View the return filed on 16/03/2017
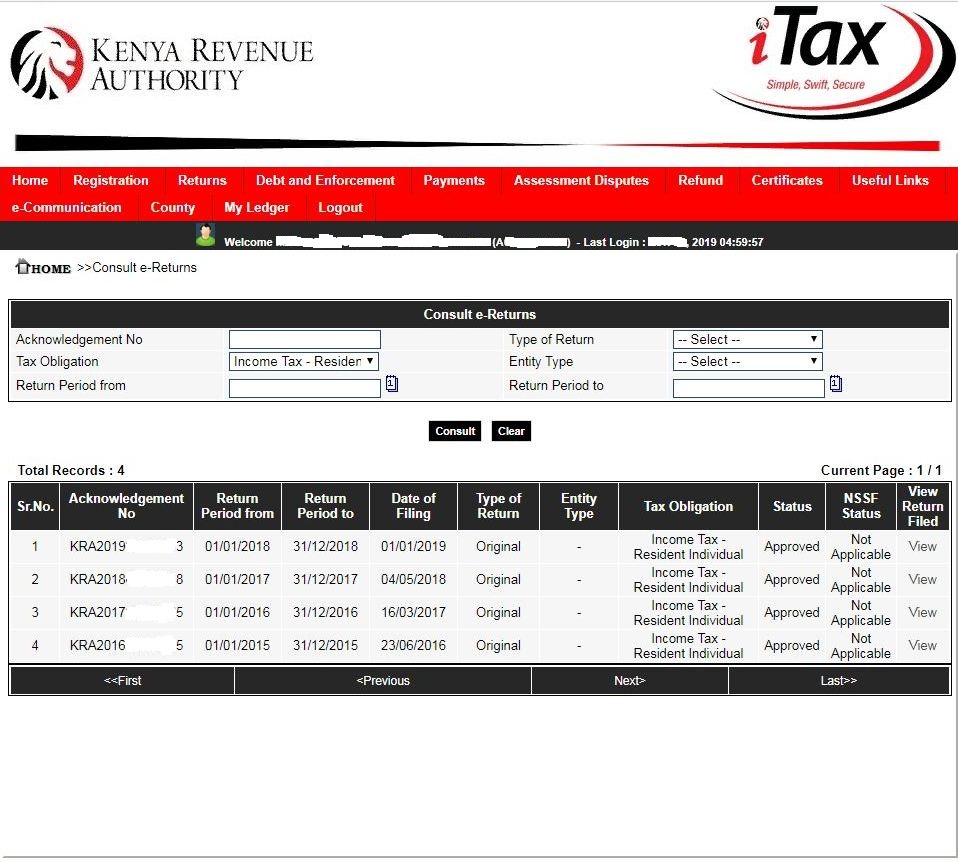Screen dimensions: 958x862 (x=923, y=612)
